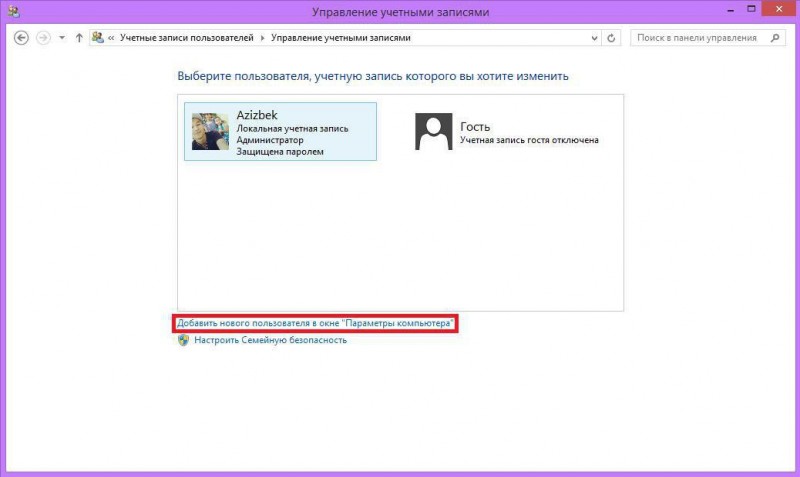The image size is (800, 477).
Task: Click the double chevron in the breadcrumb
Action: coord(111,38)
